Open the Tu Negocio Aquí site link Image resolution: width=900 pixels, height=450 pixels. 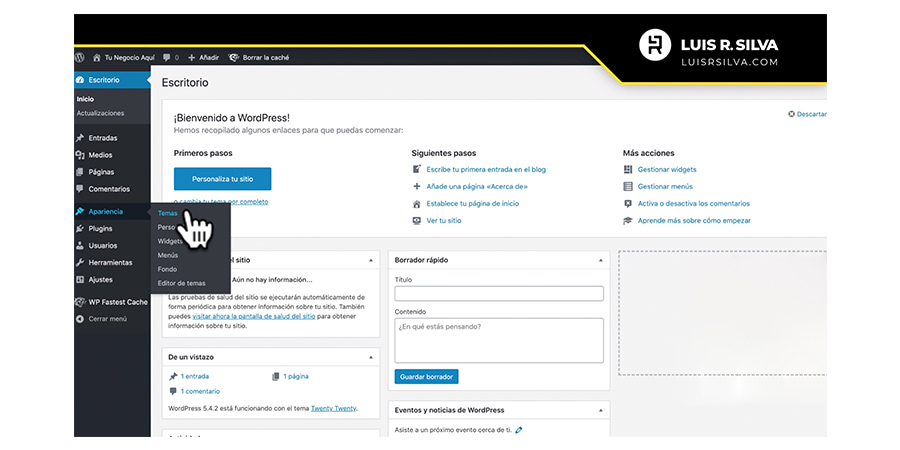[x=124, y=57]
